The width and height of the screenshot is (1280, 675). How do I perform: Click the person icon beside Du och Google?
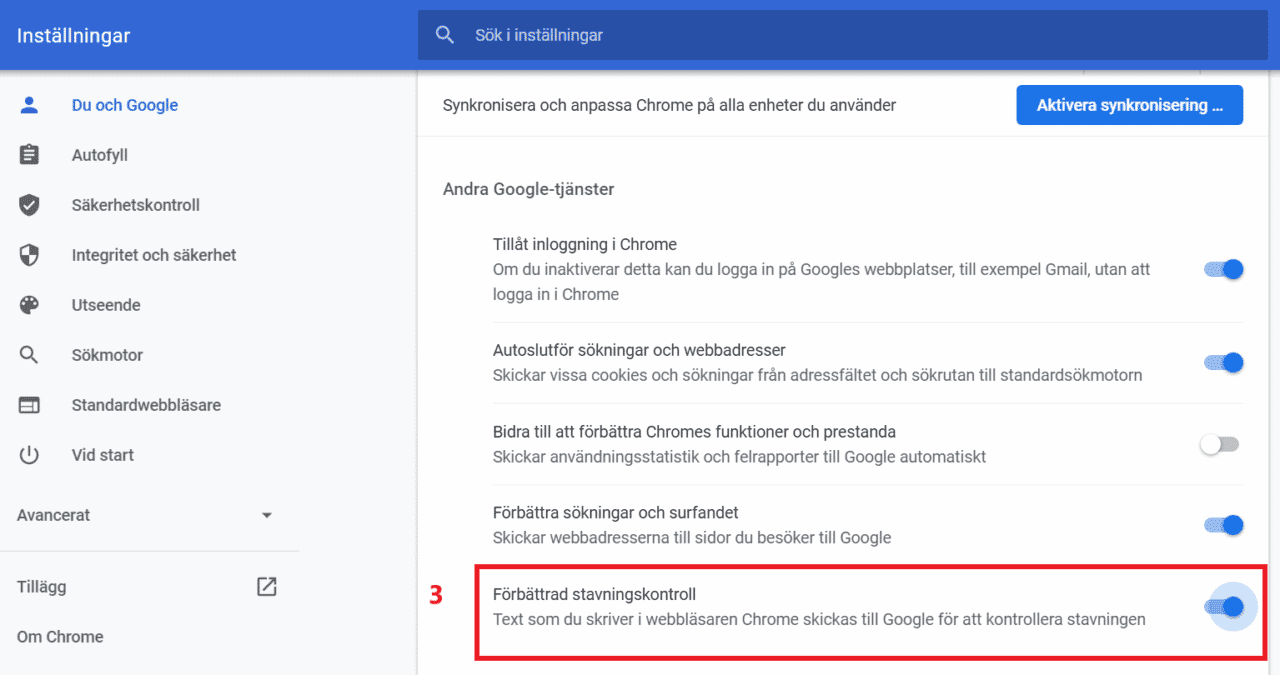[29, 105]
